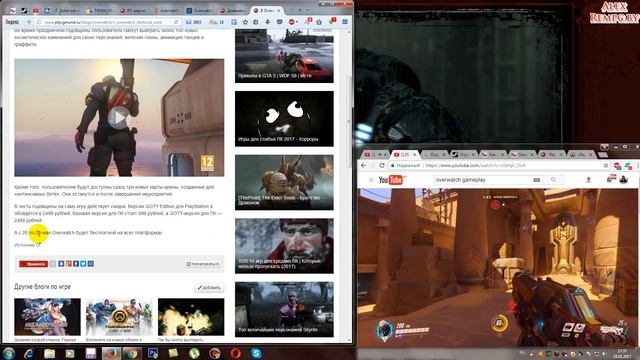
Task: Open the Windows Start button
Action: pos(9,353)
